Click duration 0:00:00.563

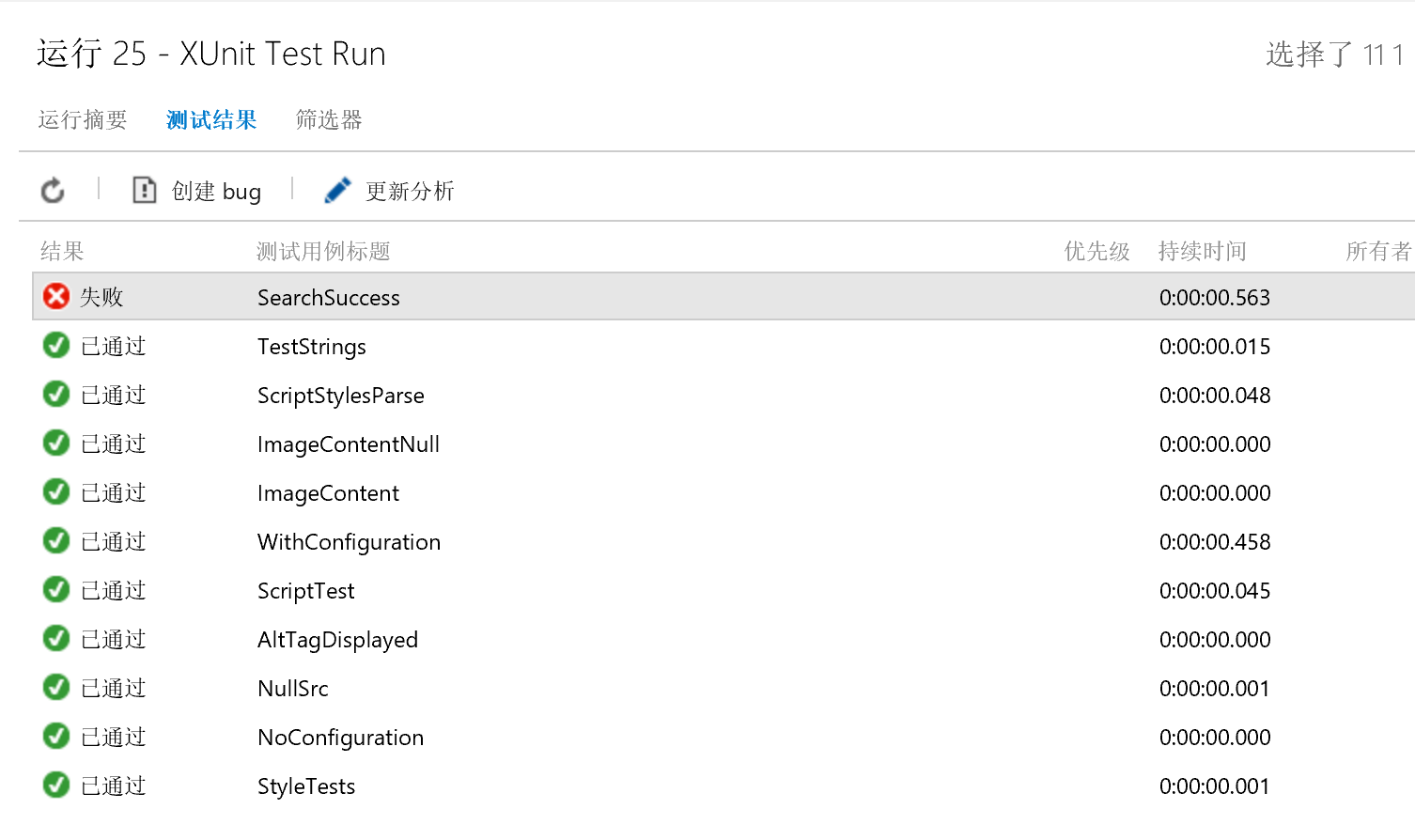(1215, 298)
